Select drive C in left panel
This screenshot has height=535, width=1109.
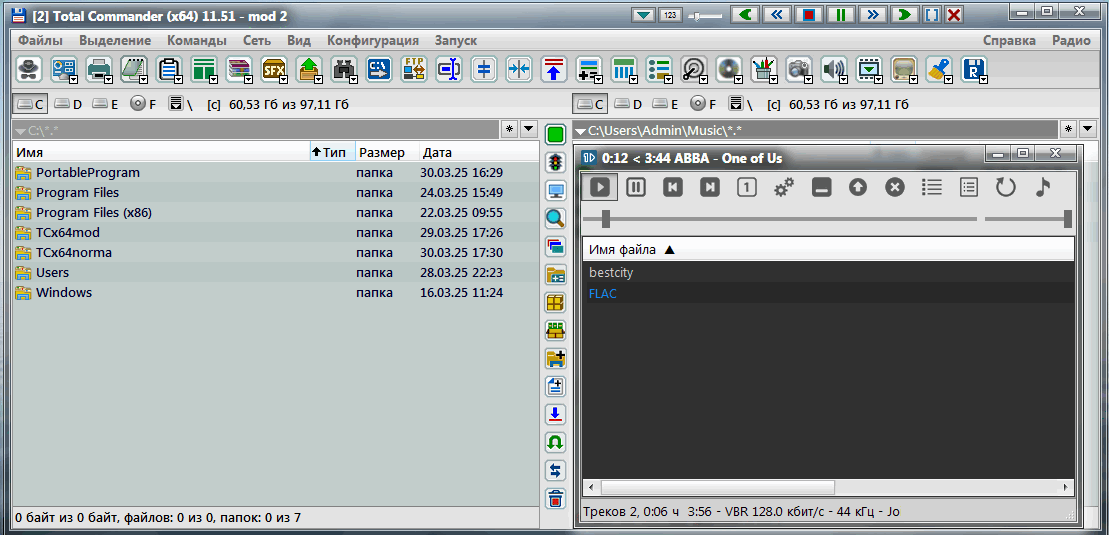(x=30, y=104)
